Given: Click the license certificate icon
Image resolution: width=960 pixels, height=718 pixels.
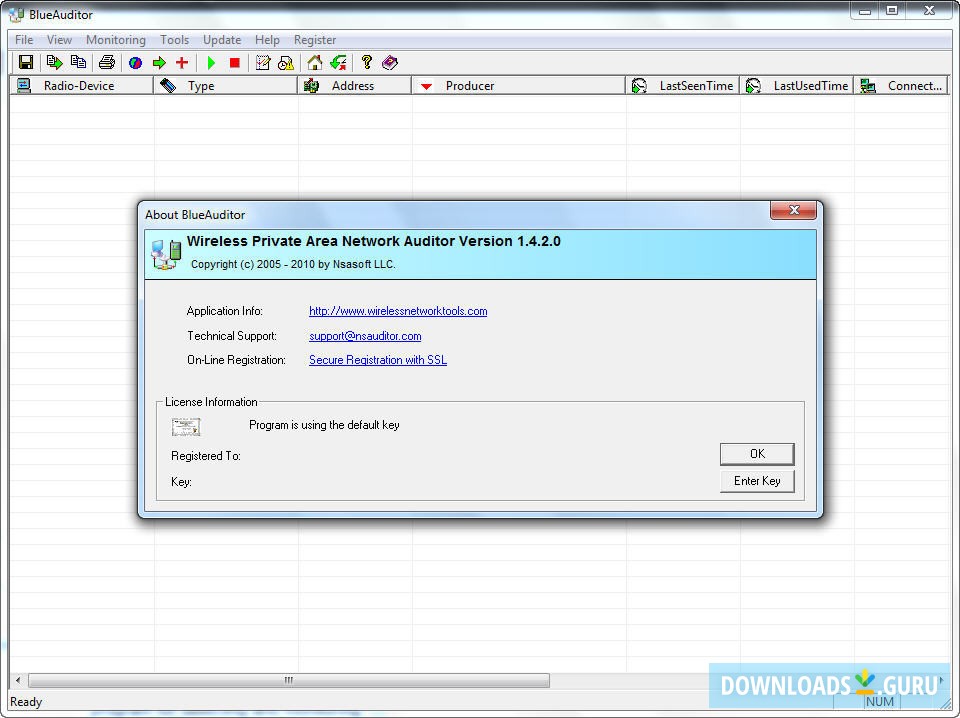Looking at the screenshot, I should [186, 427].
